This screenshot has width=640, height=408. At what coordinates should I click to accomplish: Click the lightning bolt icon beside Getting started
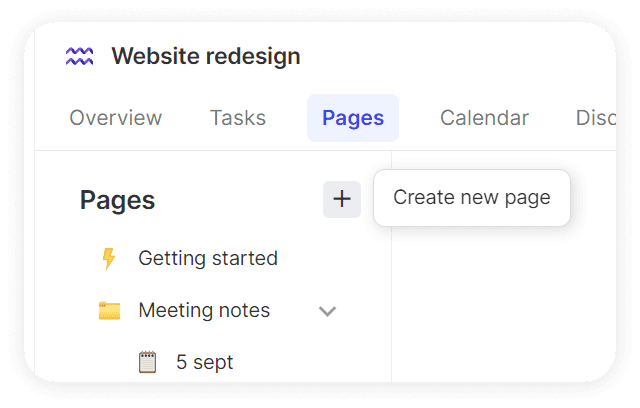(109, 259)
